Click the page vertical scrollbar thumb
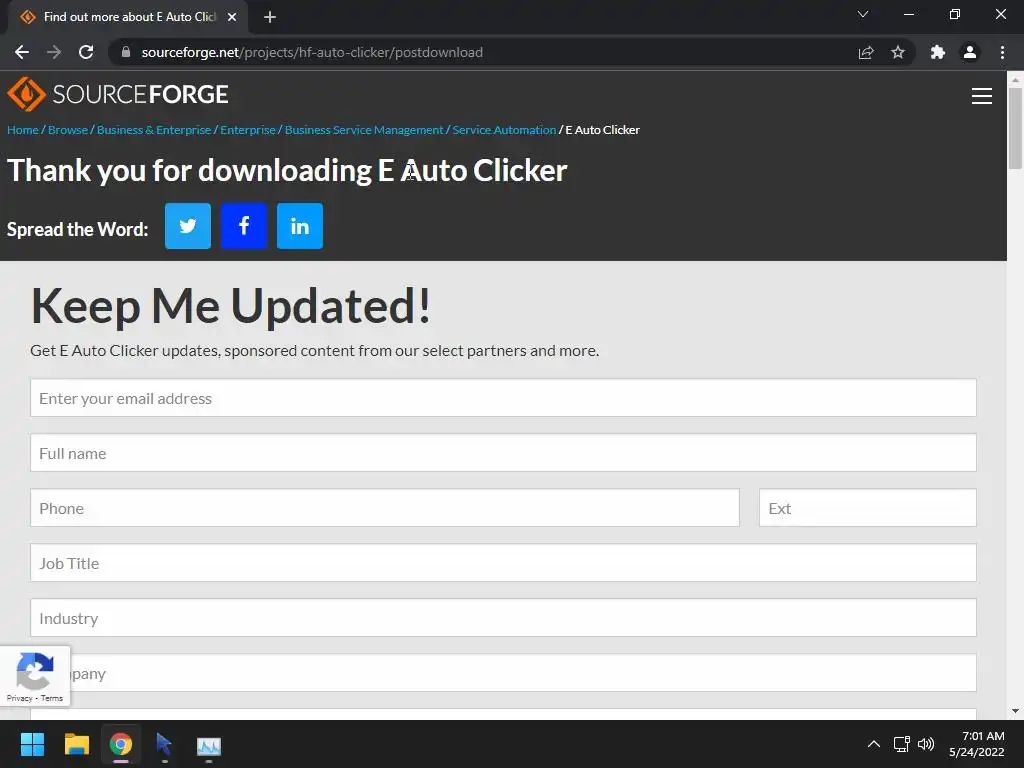Screen dimensions: 1024x768 (x=1016, y=128)
